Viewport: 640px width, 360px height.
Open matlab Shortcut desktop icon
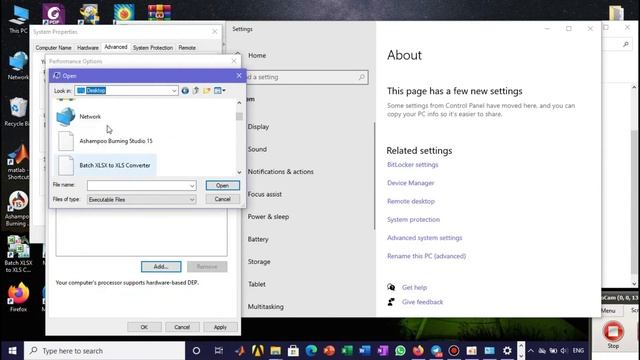tap(18, 162)
